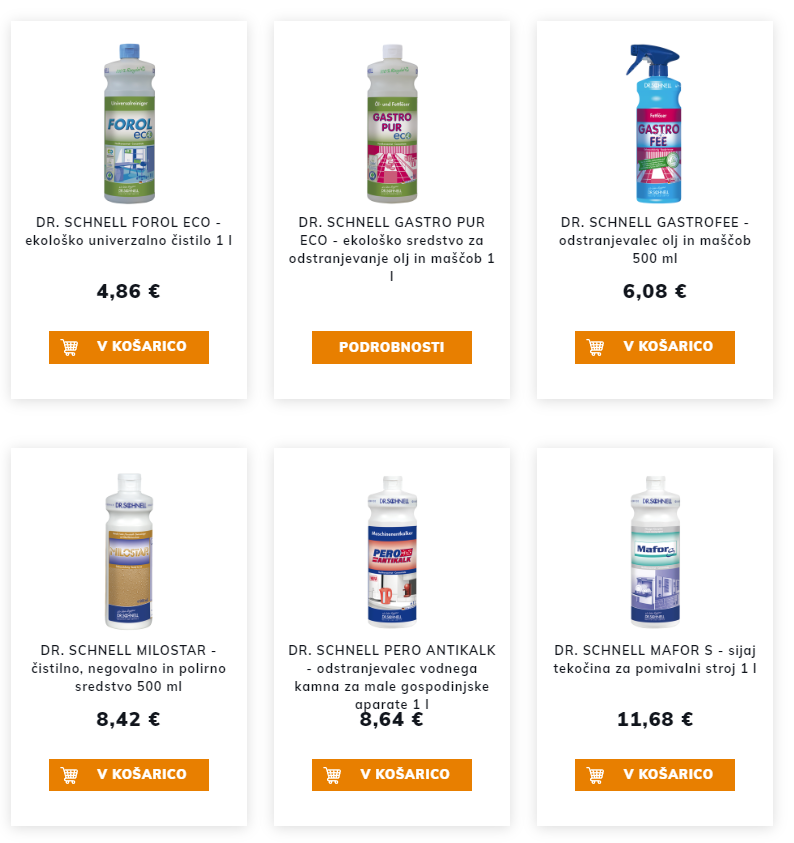Open Gastro Pur Eco details with Podrobnosti

pyautogui.click(x=391, y=347)
